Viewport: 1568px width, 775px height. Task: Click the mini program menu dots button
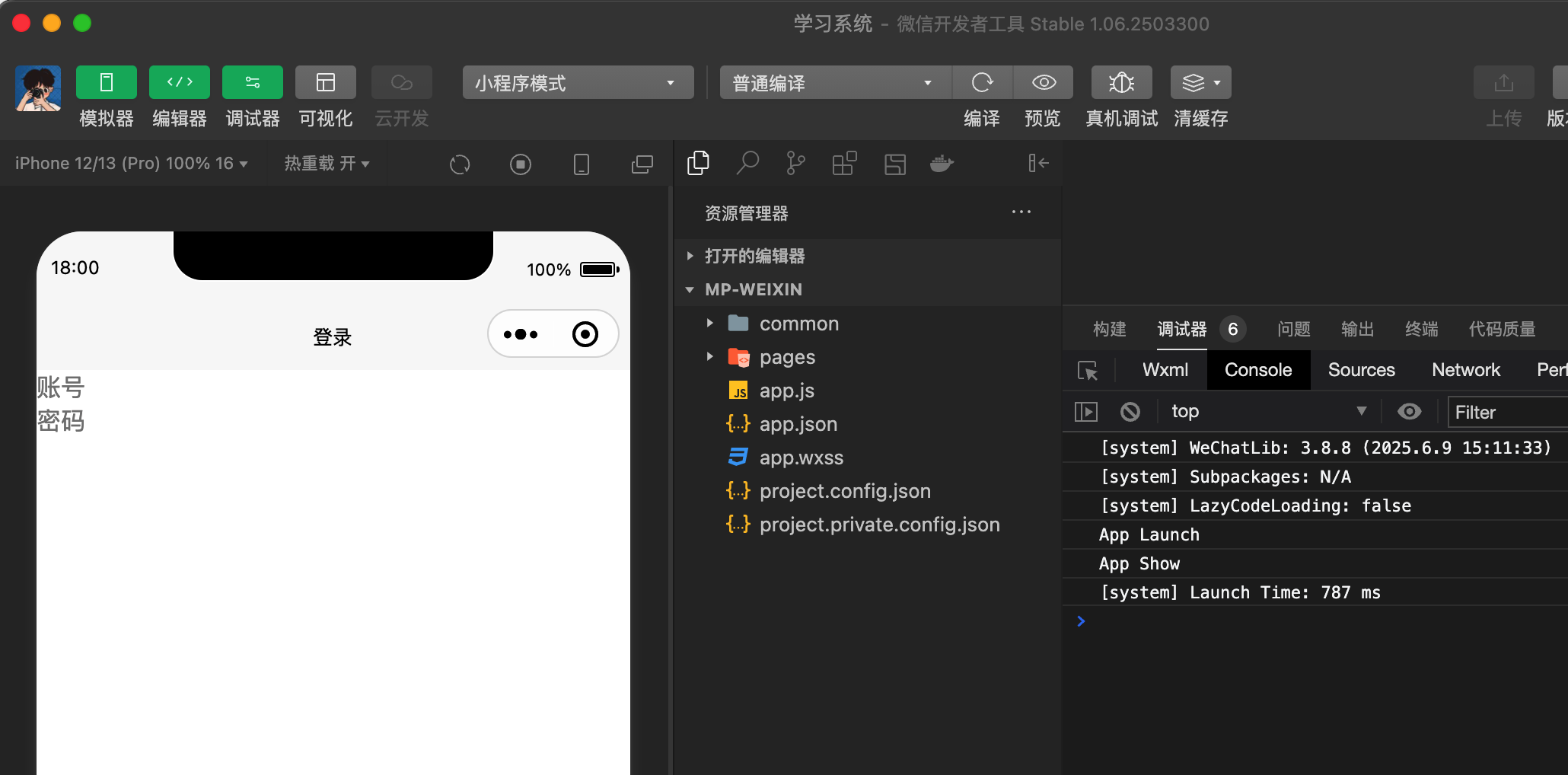pyautogui.click(x=521, y=334)
